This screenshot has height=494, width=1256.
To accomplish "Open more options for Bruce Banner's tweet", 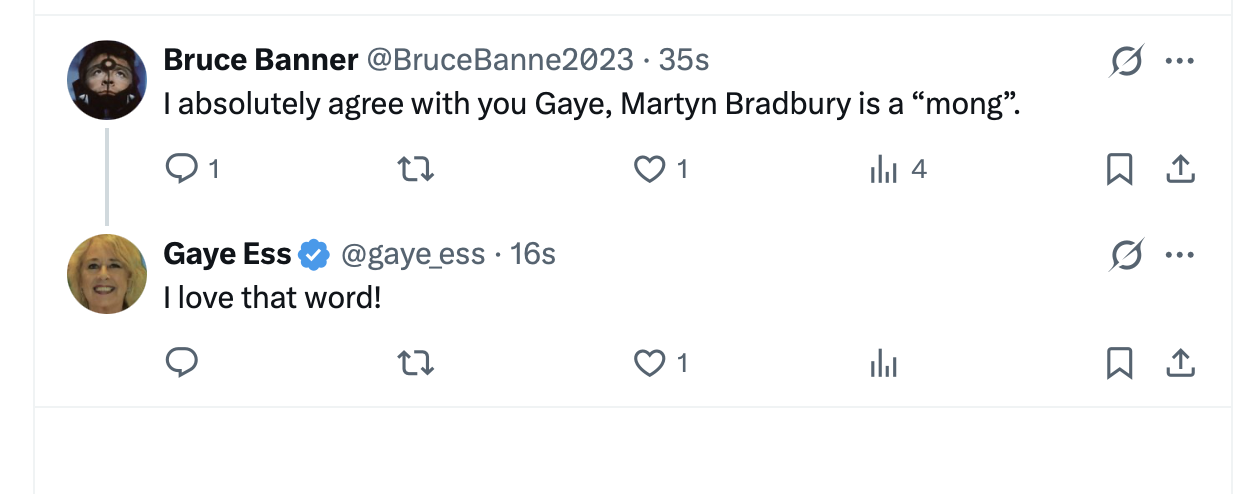I will [x=1180, y=61].
